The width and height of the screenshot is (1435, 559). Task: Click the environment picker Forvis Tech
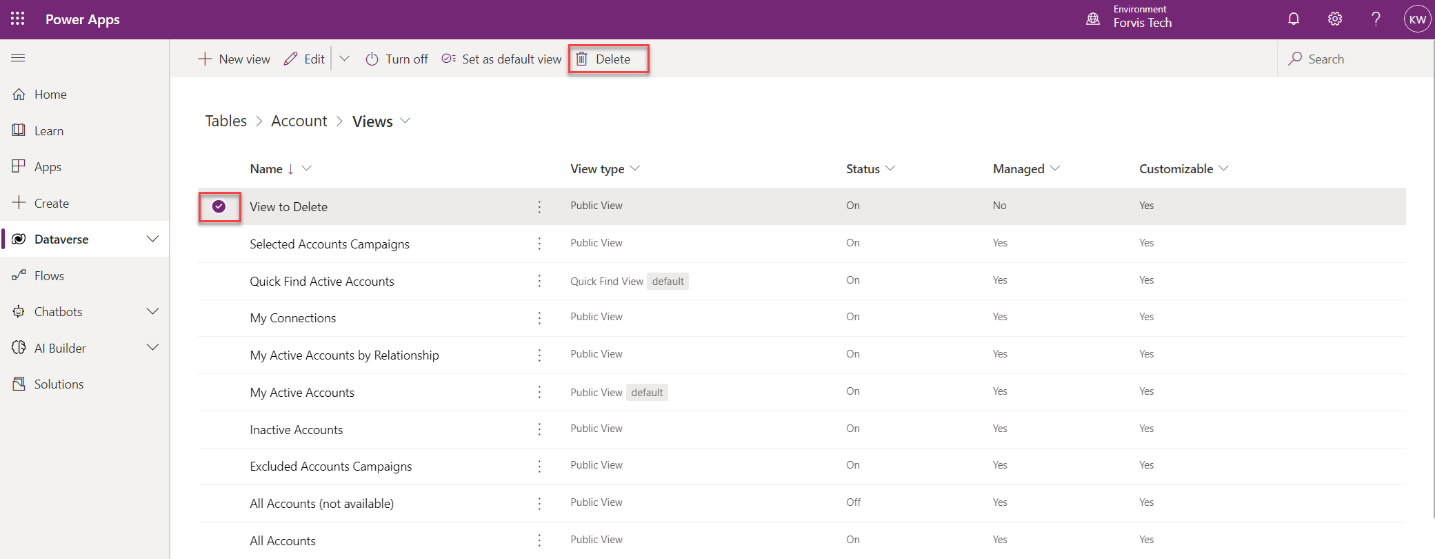coord(1130,19)
